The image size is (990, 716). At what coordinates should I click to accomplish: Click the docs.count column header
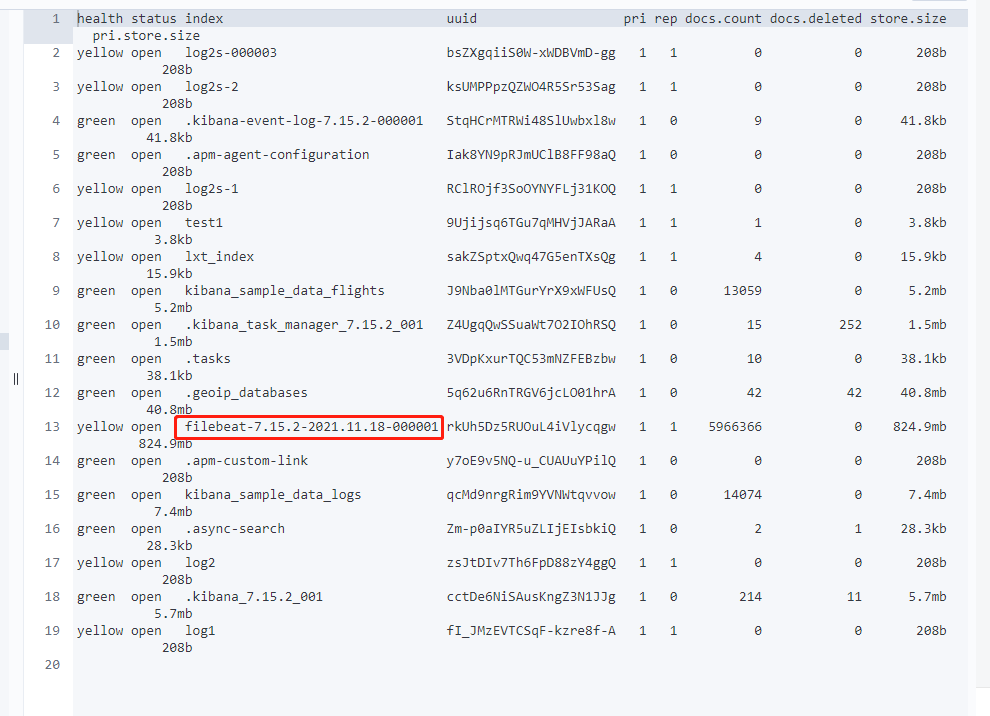(x=724, y=19)
